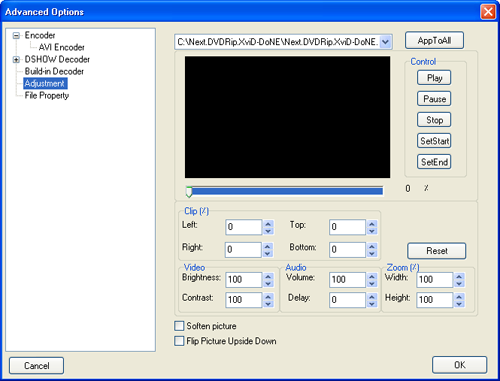Enable Flip Picture Upside Down checkbox

point(179,341)
